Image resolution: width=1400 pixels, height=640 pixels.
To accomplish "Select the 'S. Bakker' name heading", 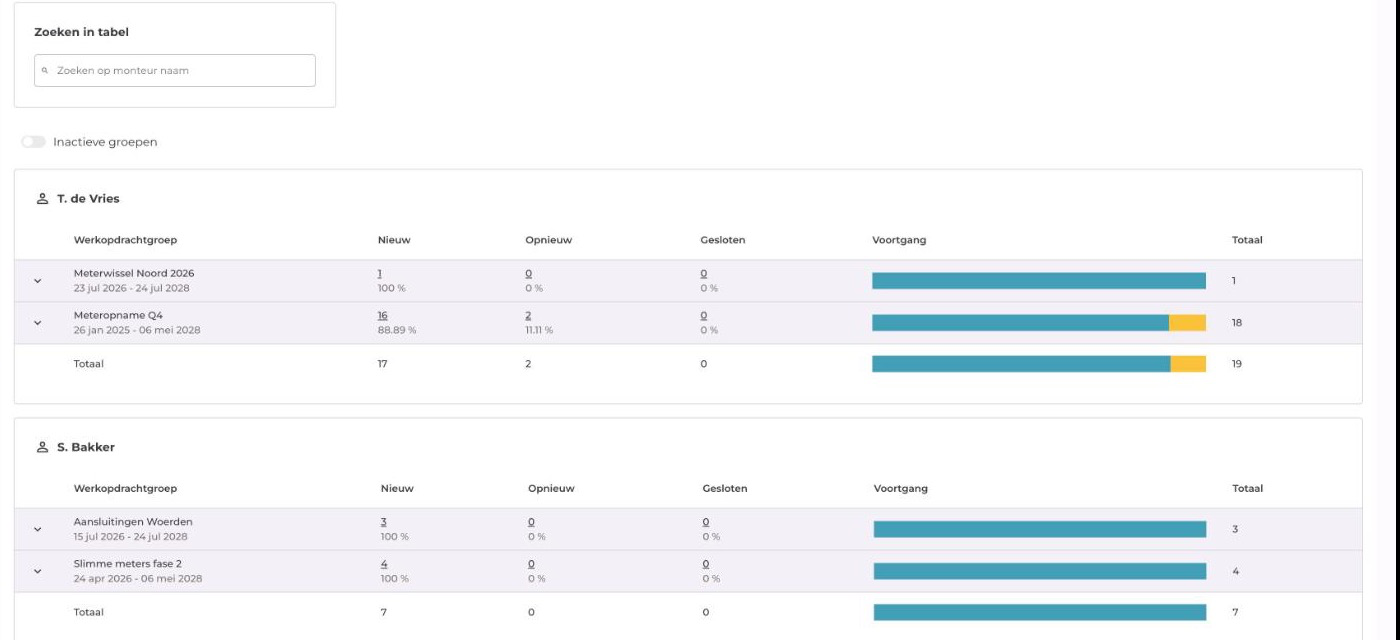I will [x=85, y=447].
